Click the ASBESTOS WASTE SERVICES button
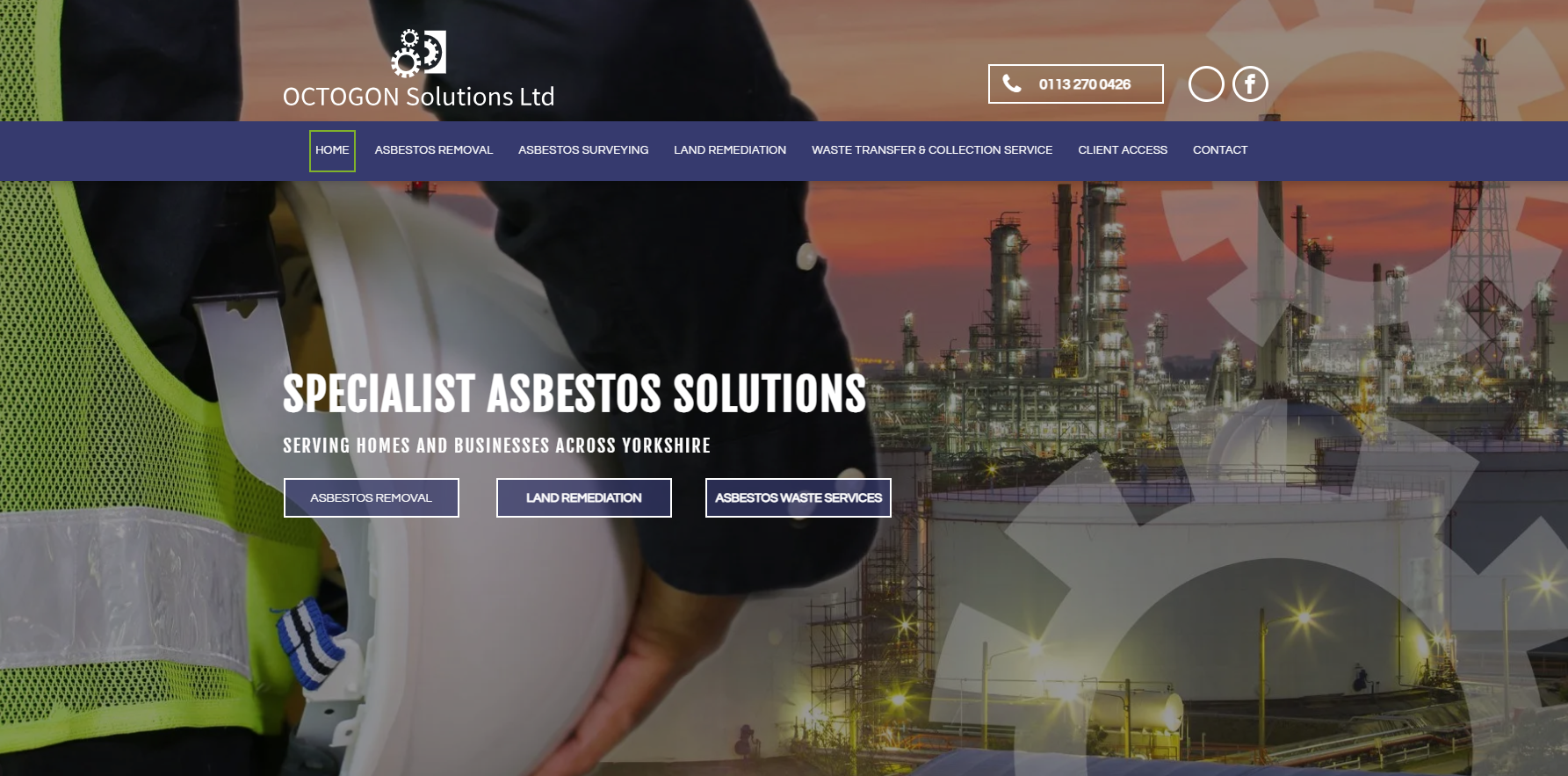This screenshot has height=776, width=1568. [798, 497]
